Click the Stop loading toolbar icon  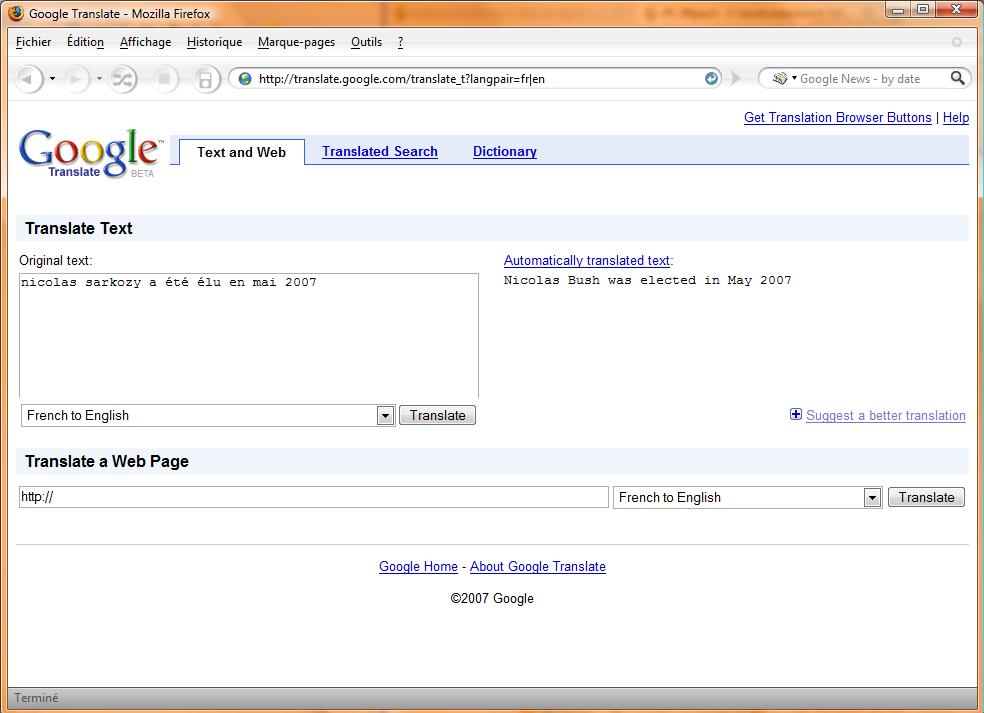(164, 79)
